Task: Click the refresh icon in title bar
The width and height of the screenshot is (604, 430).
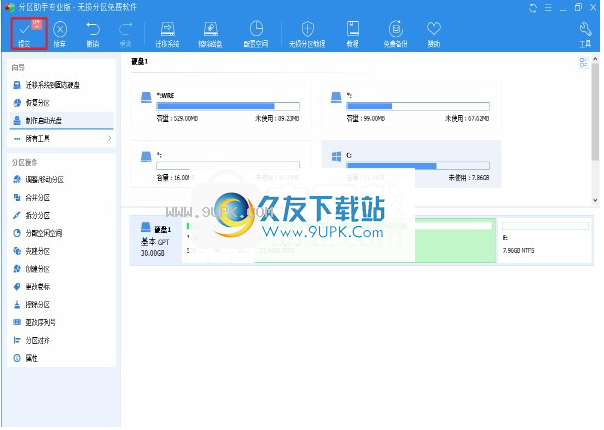Action: (533, 8)
